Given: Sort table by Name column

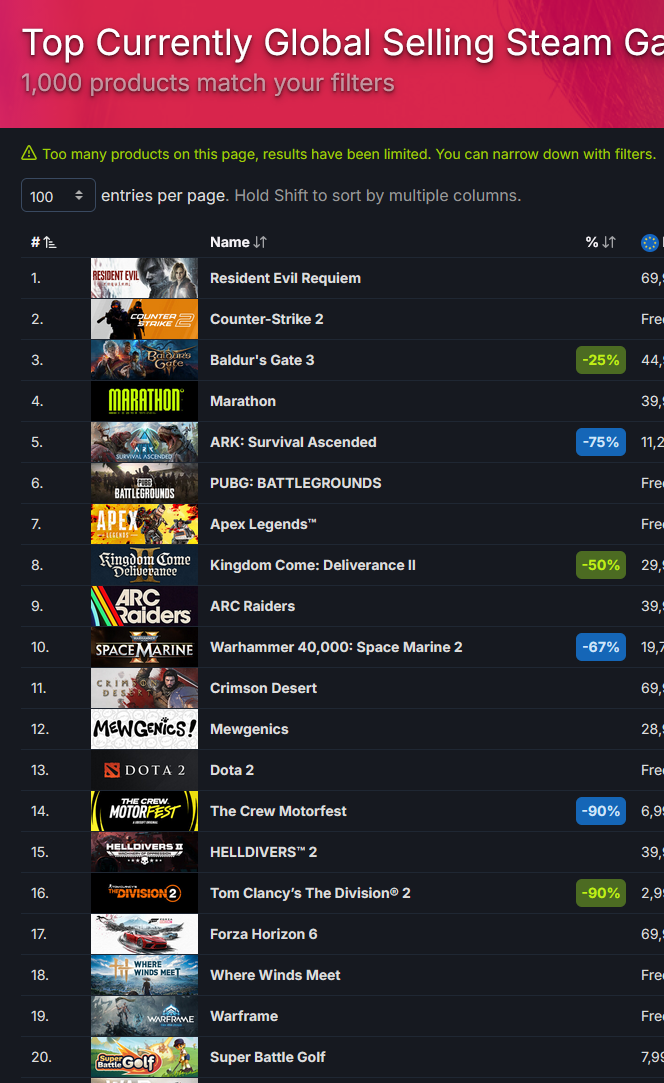Looking at the screenshot, I should 238,242.
